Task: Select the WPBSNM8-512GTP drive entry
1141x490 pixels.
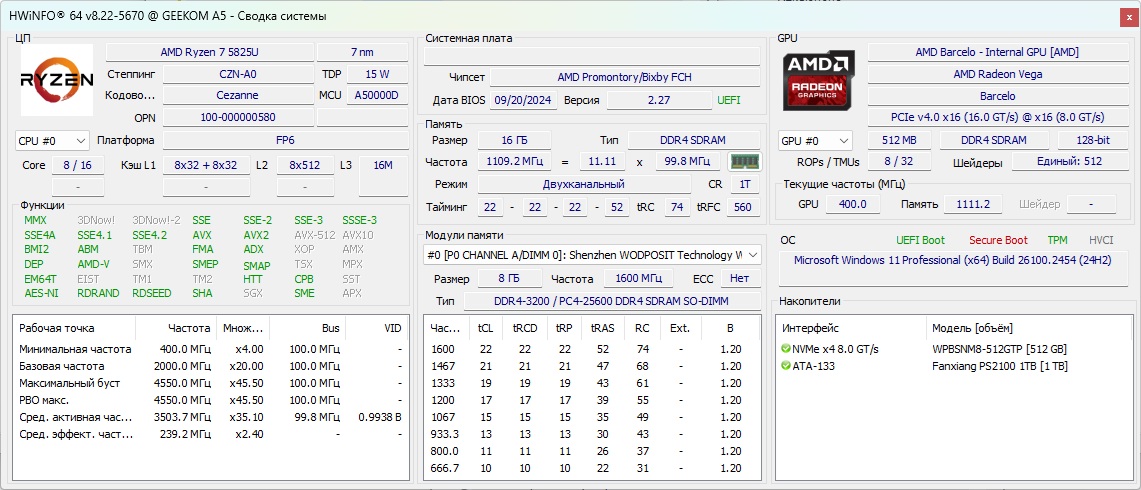Action: click(998, 349)
